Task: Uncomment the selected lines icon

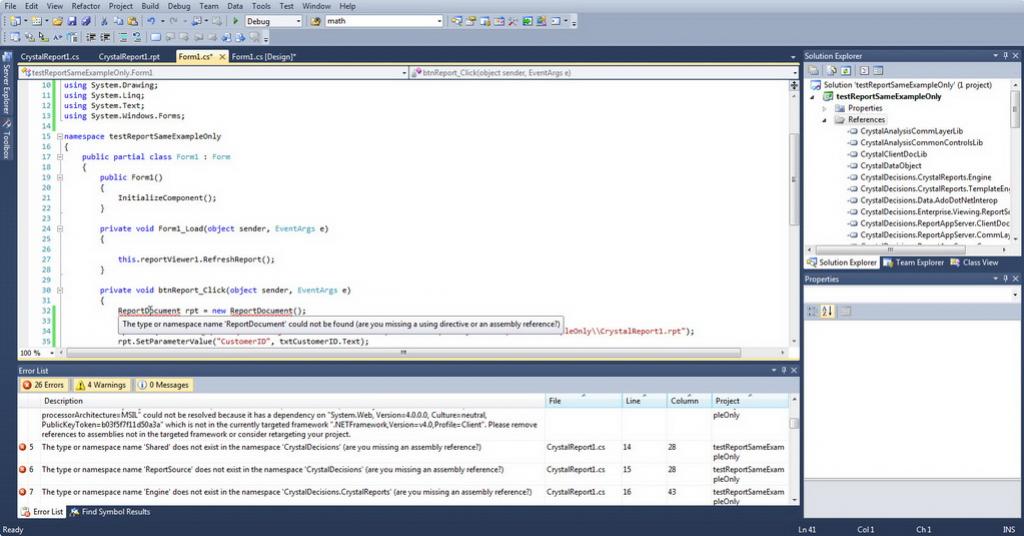Action: coord(137,37)
